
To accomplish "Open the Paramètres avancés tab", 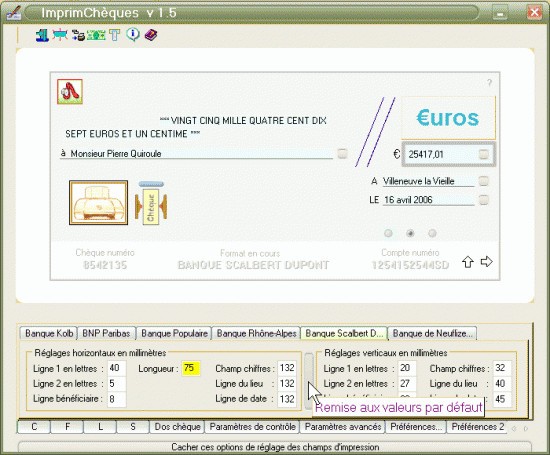I will 343,427.
